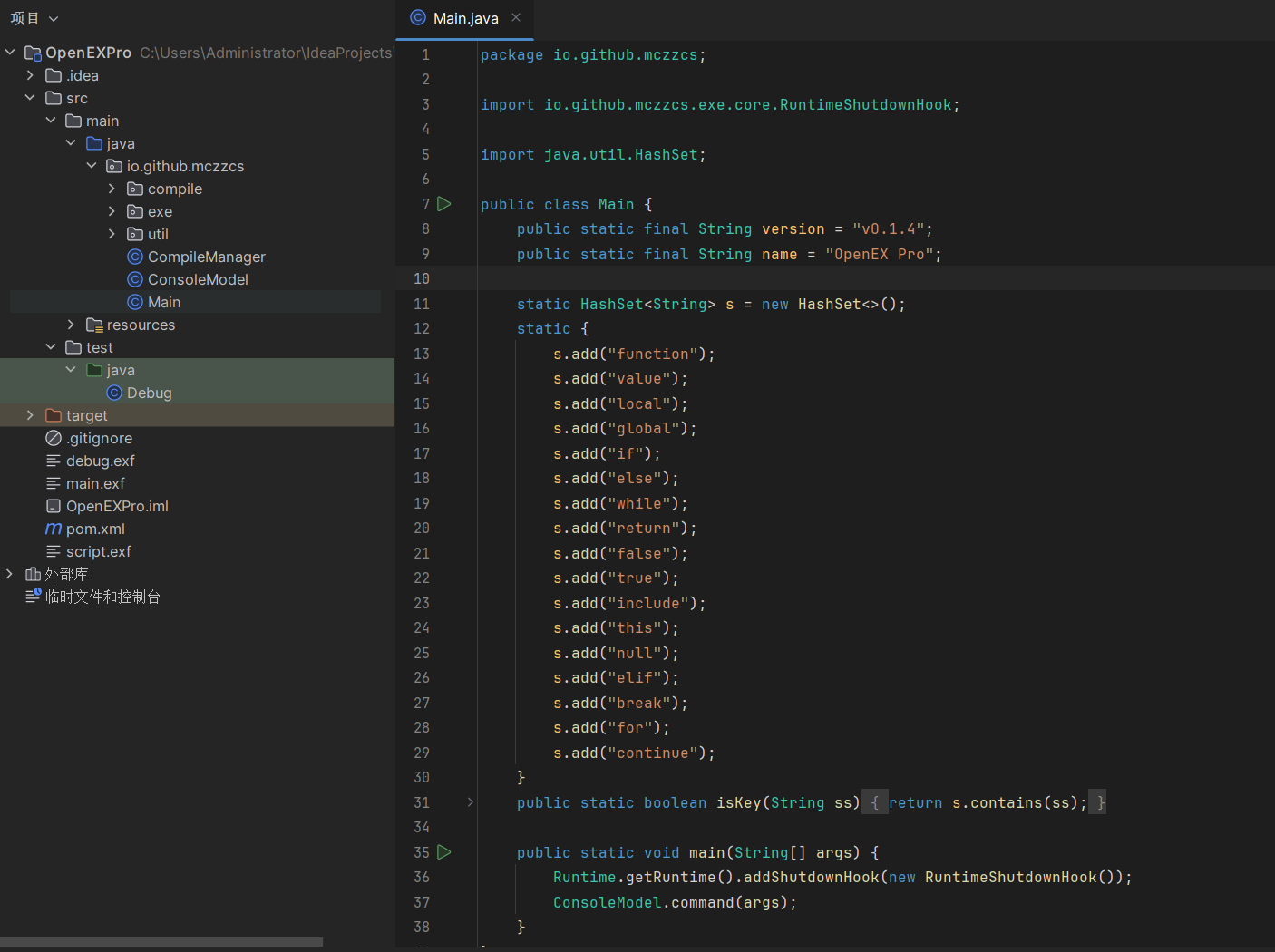
Task: Click the exe package icon
Action: pyautogui.click(x=135, y=211)
